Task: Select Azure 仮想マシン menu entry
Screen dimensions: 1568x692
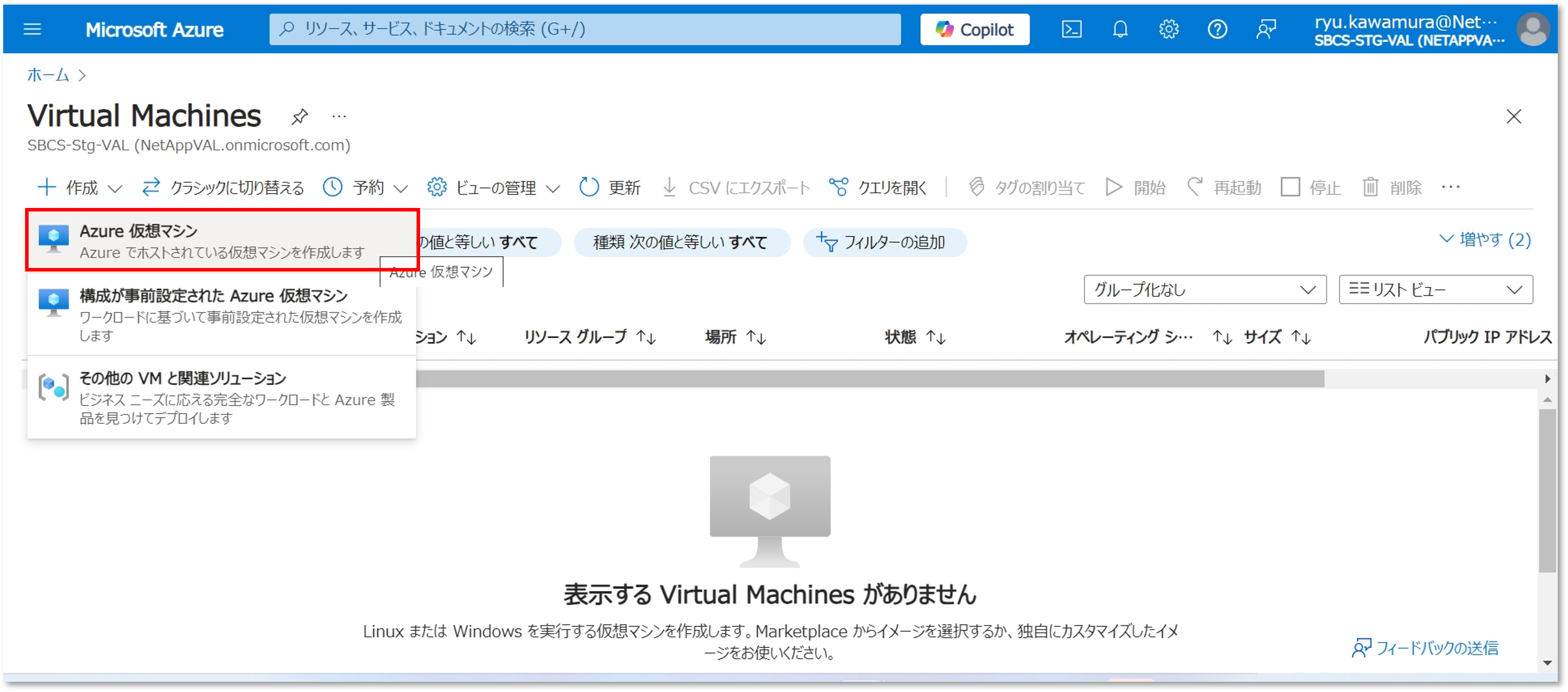Action: point(222,241)
